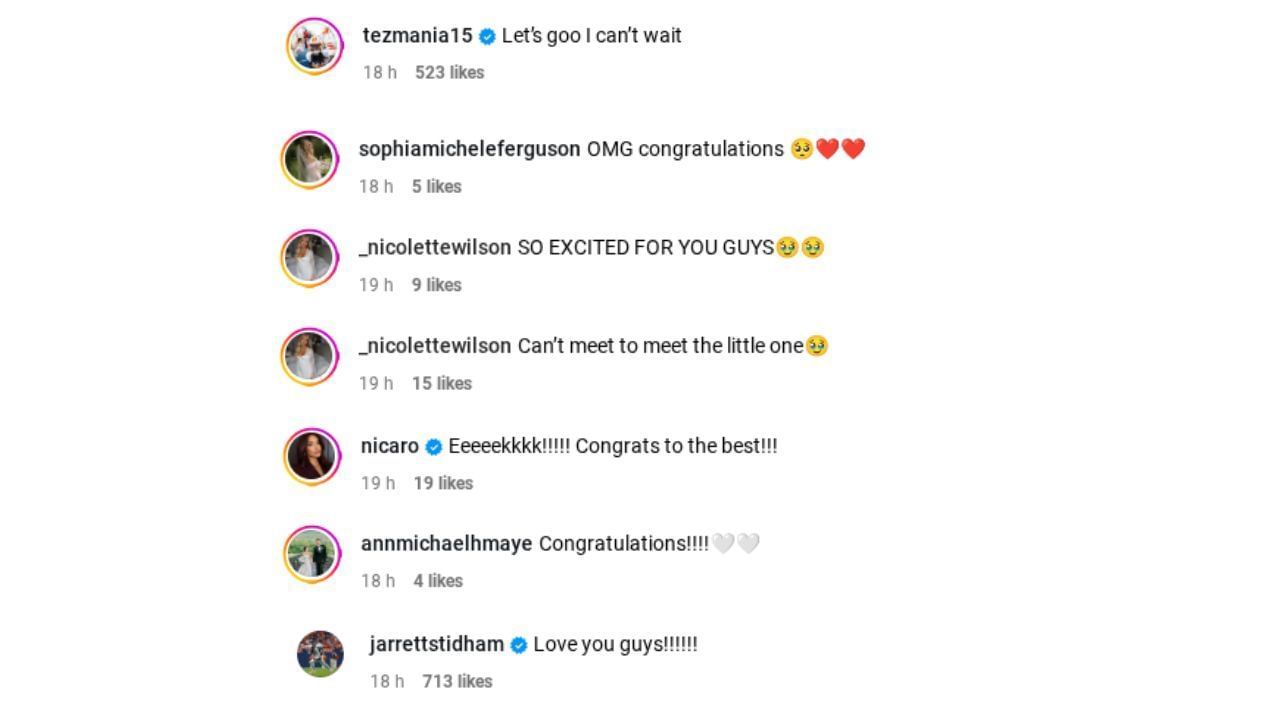Open nicaro's profile picture
1280x720 pixels.
pos(312,457)
